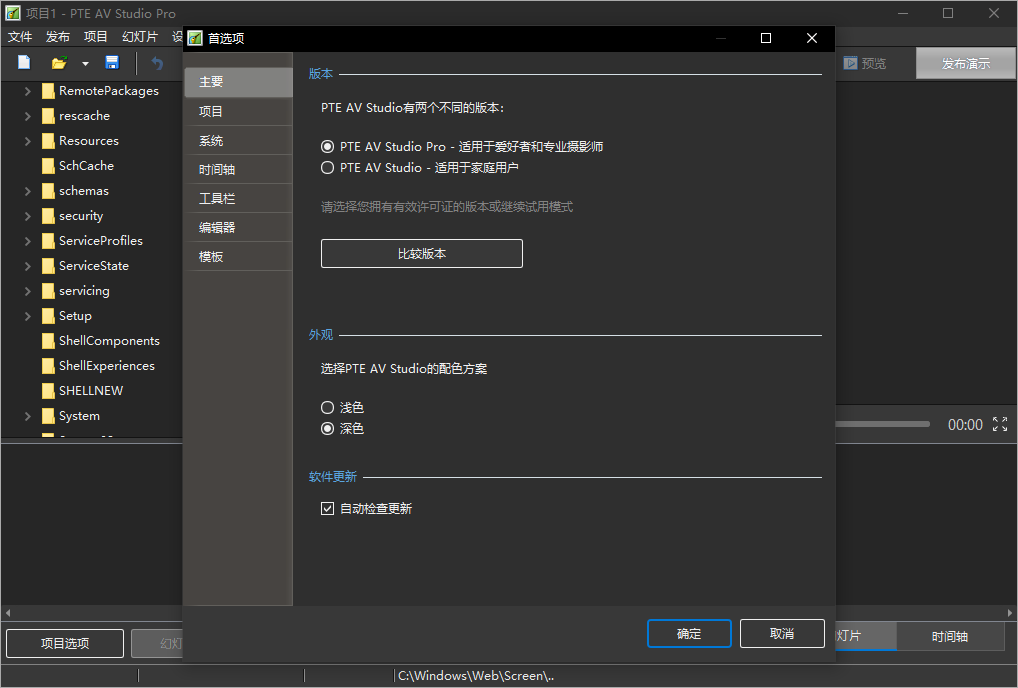Click the PTE AV Studio logo on 首选项 dialog

[195, 38]
